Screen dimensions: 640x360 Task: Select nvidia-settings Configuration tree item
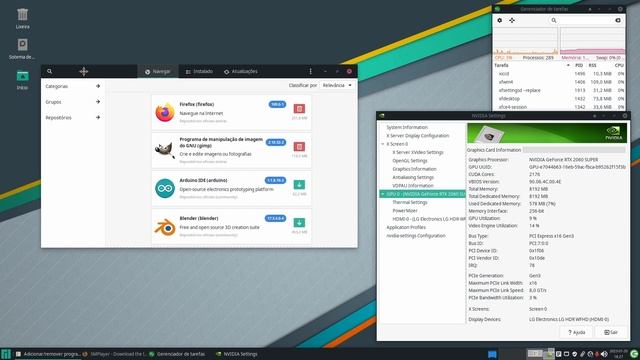point(416,236)
